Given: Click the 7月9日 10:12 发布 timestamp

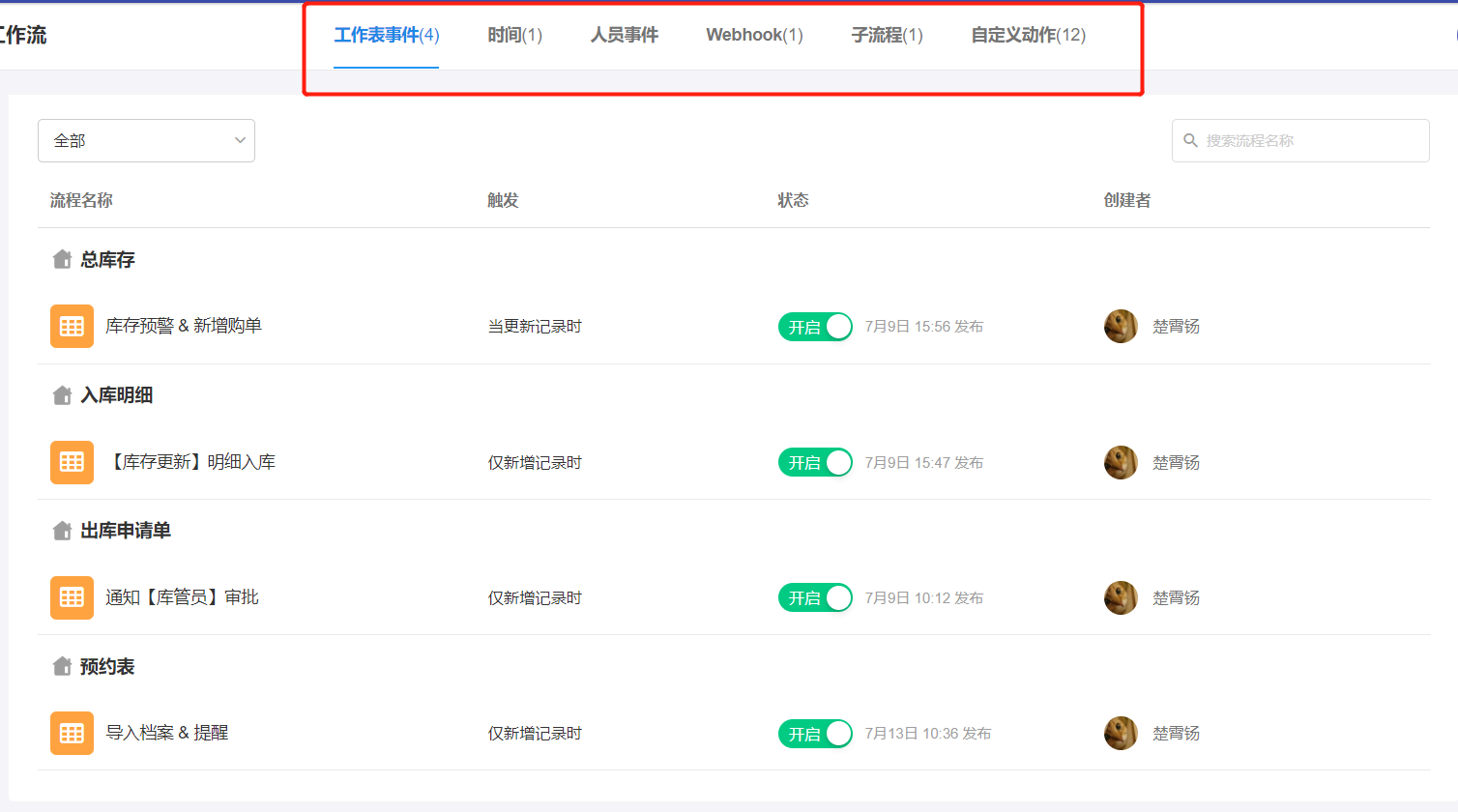Looking at the screenshot, I should tap(924, 598).
